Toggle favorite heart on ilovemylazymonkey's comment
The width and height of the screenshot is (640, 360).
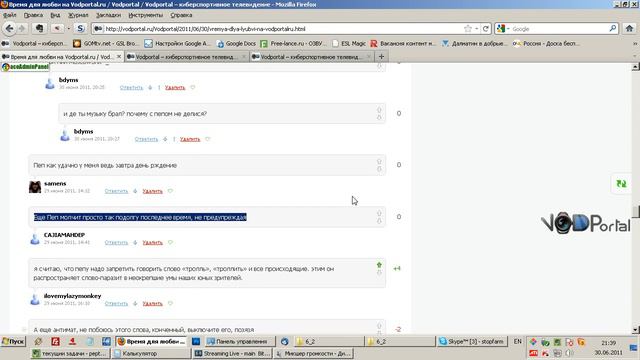click(x=170, y=303)
